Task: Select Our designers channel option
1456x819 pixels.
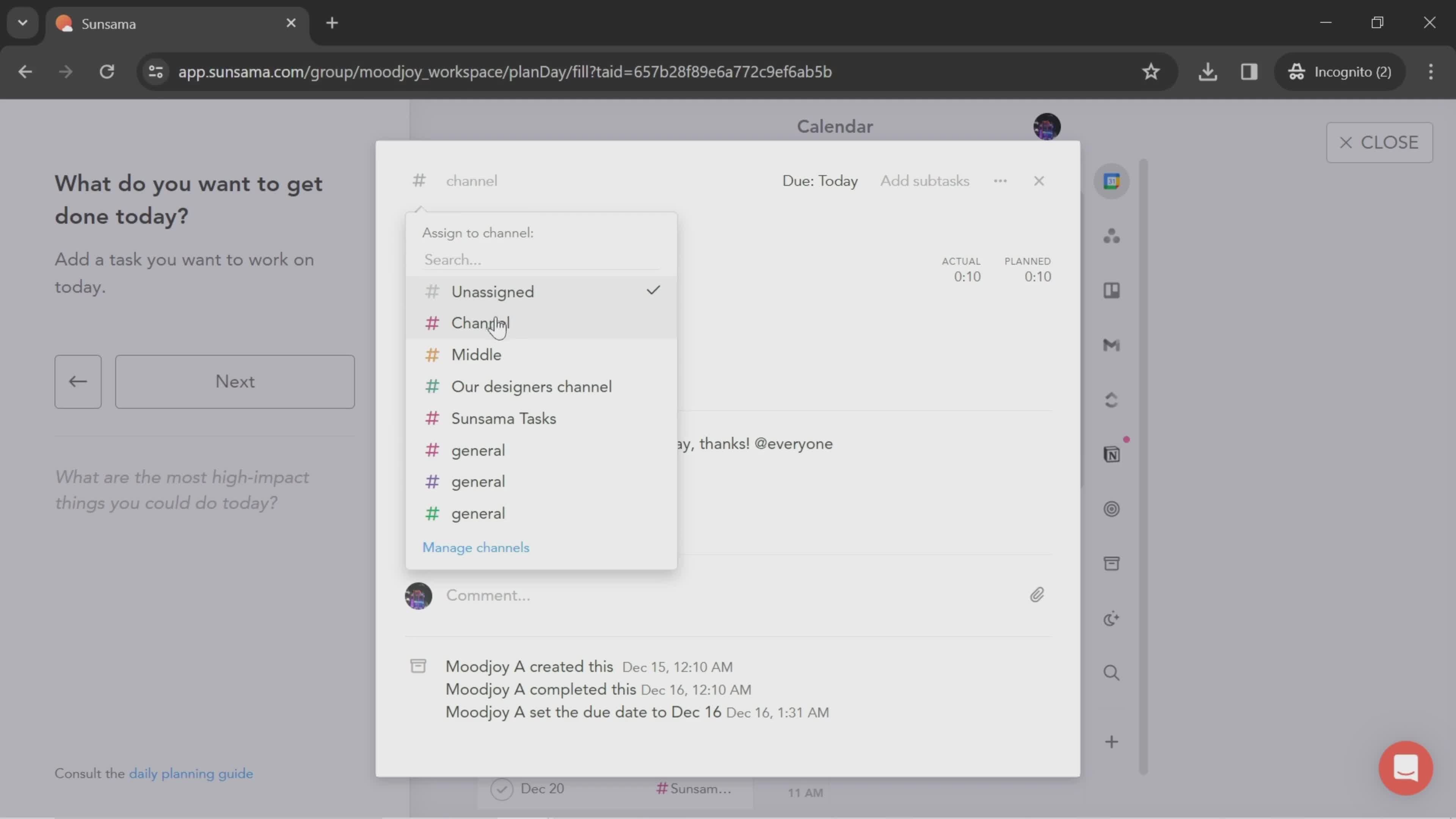Action: pos(531,386)
